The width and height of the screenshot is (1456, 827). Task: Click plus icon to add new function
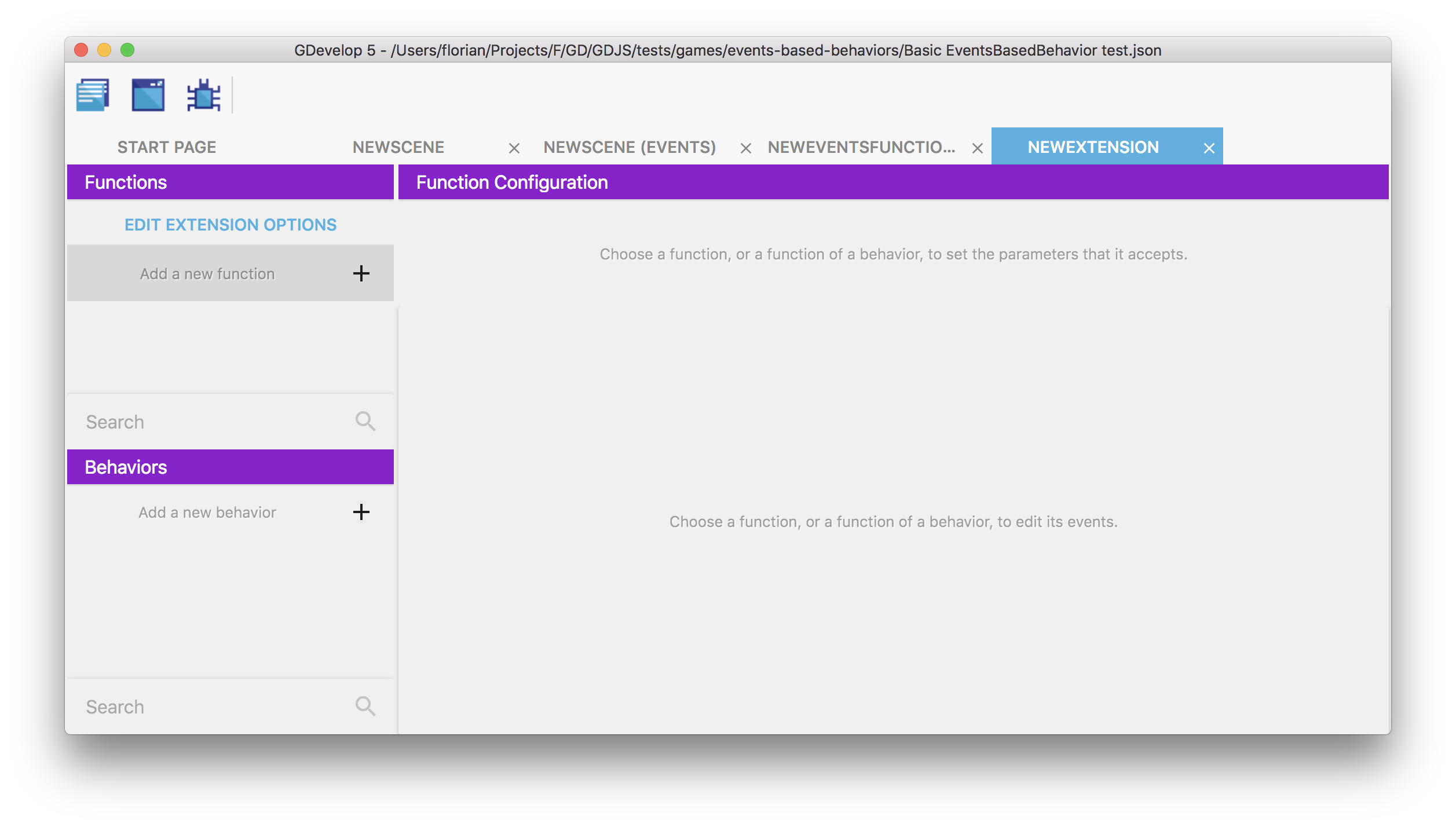coord(361,273)
